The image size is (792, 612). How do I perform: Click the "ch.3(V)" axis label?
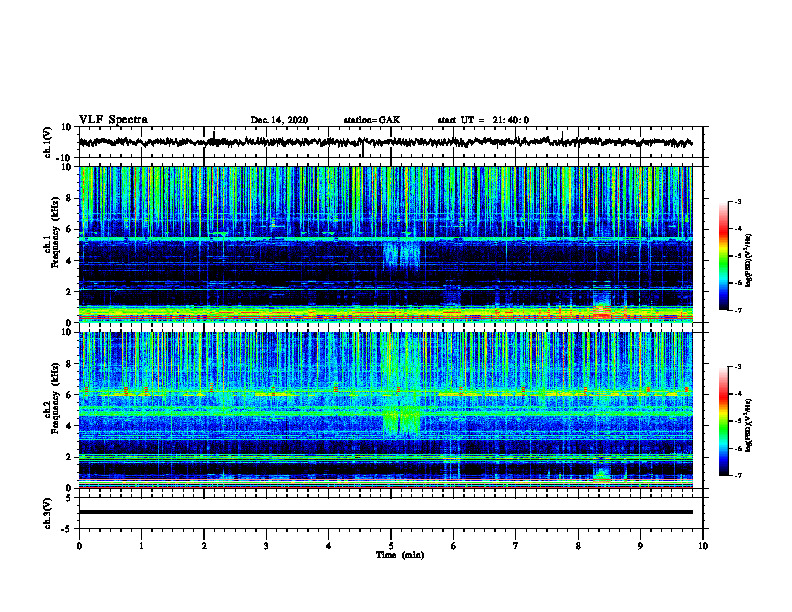coord(48,513)
